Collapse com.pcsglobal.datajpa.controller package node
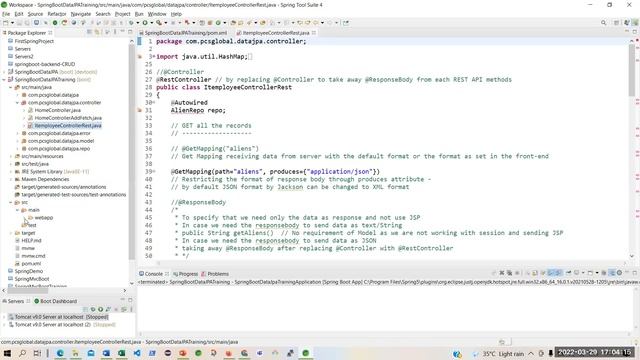The width and height of the screenshot is (640, 360). (18, 103)
